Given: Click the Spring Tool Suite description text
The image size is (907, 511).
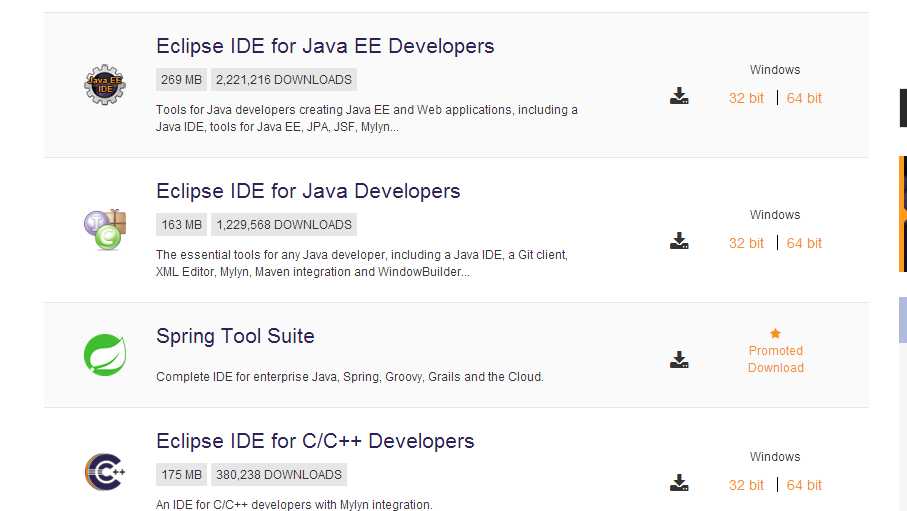Looking at the screenshot, I should (x=350, y=377).
